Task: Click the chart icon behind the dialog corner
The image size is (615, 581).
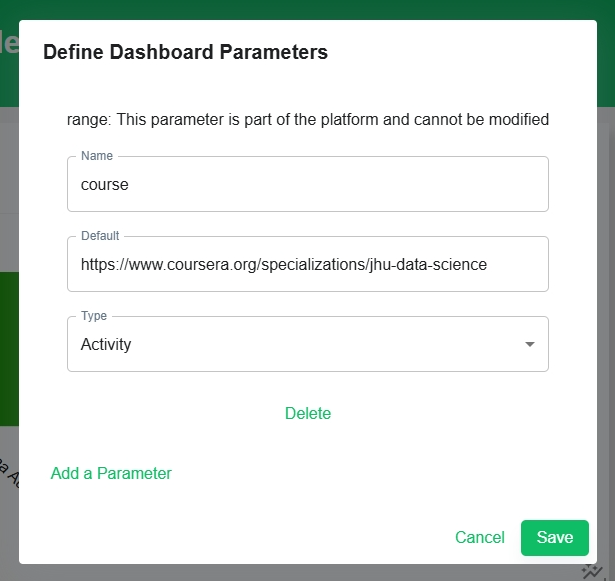Action: 592,572
